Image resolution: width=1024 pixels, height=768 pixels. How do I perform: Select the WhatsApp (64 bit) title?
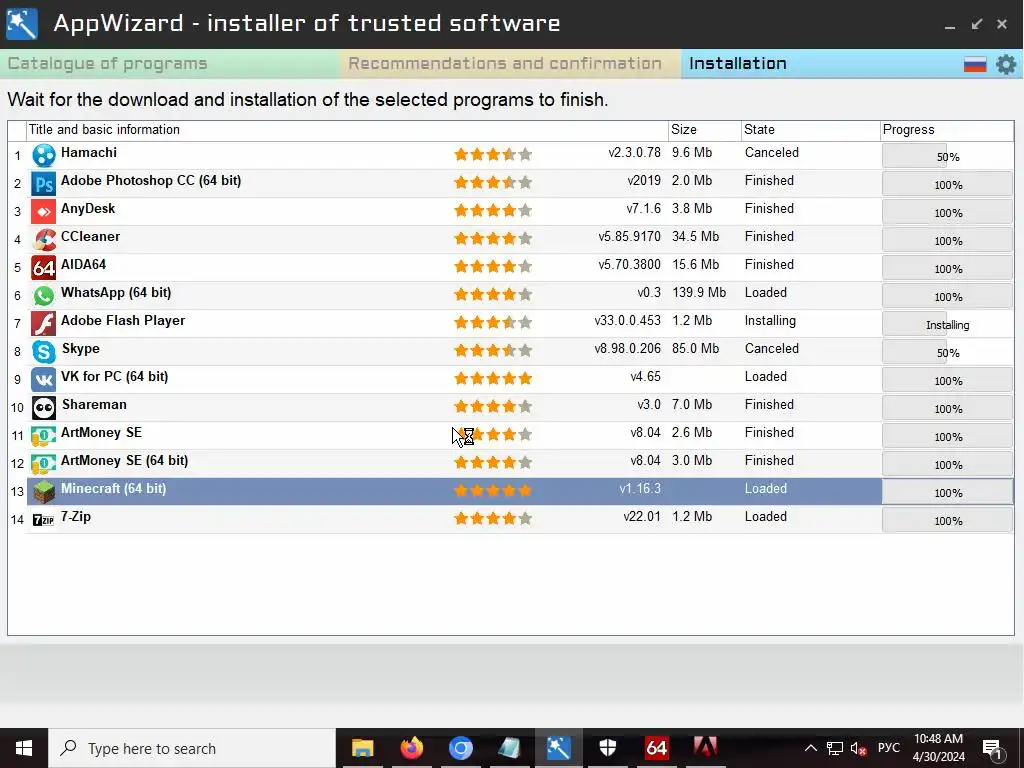pos(116,293)
